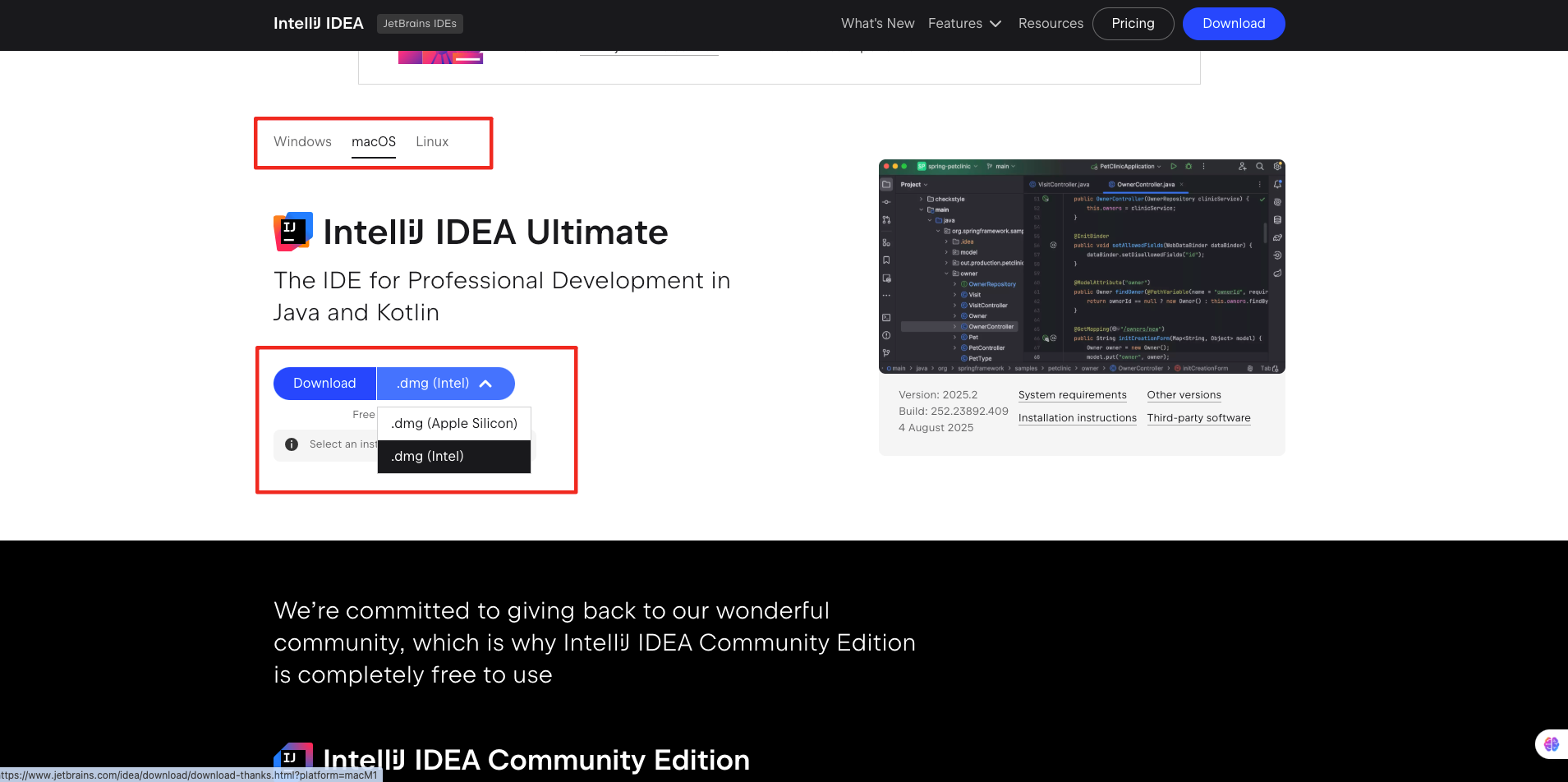
Task: Click the Pricing button
Action: point(1133,23)
